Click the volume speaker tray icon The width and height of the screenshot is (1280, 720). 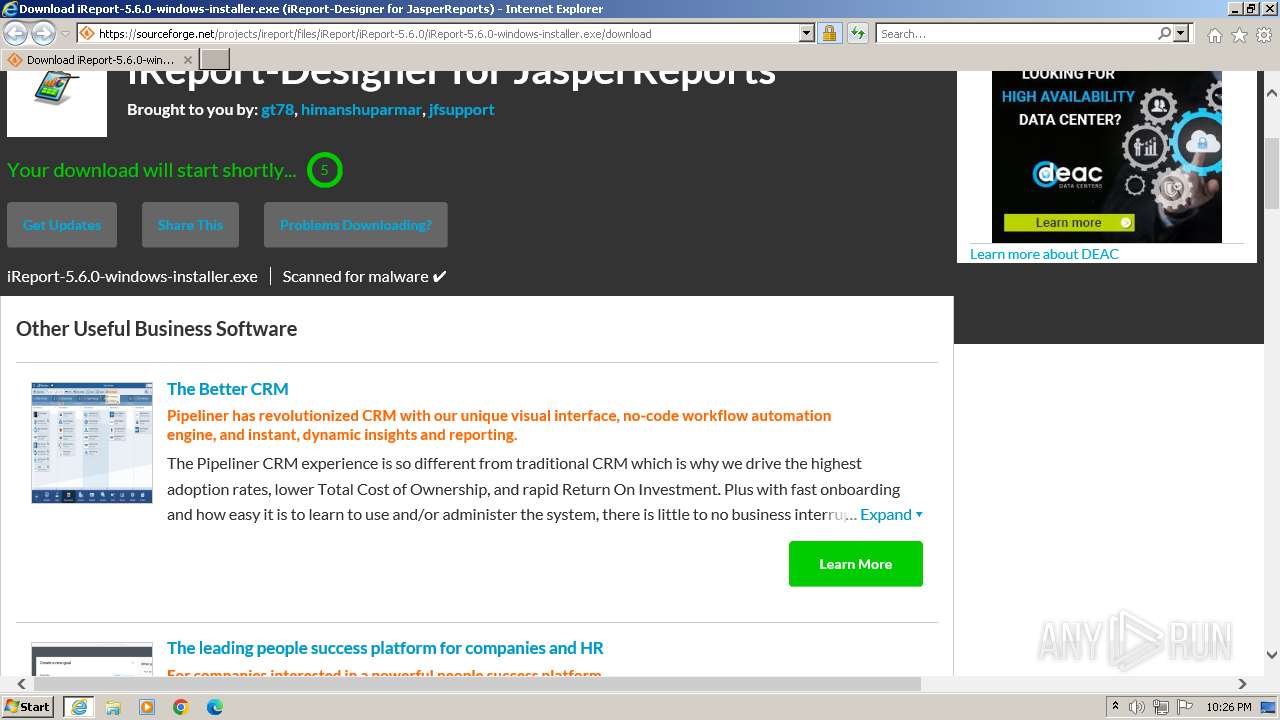1137,707
